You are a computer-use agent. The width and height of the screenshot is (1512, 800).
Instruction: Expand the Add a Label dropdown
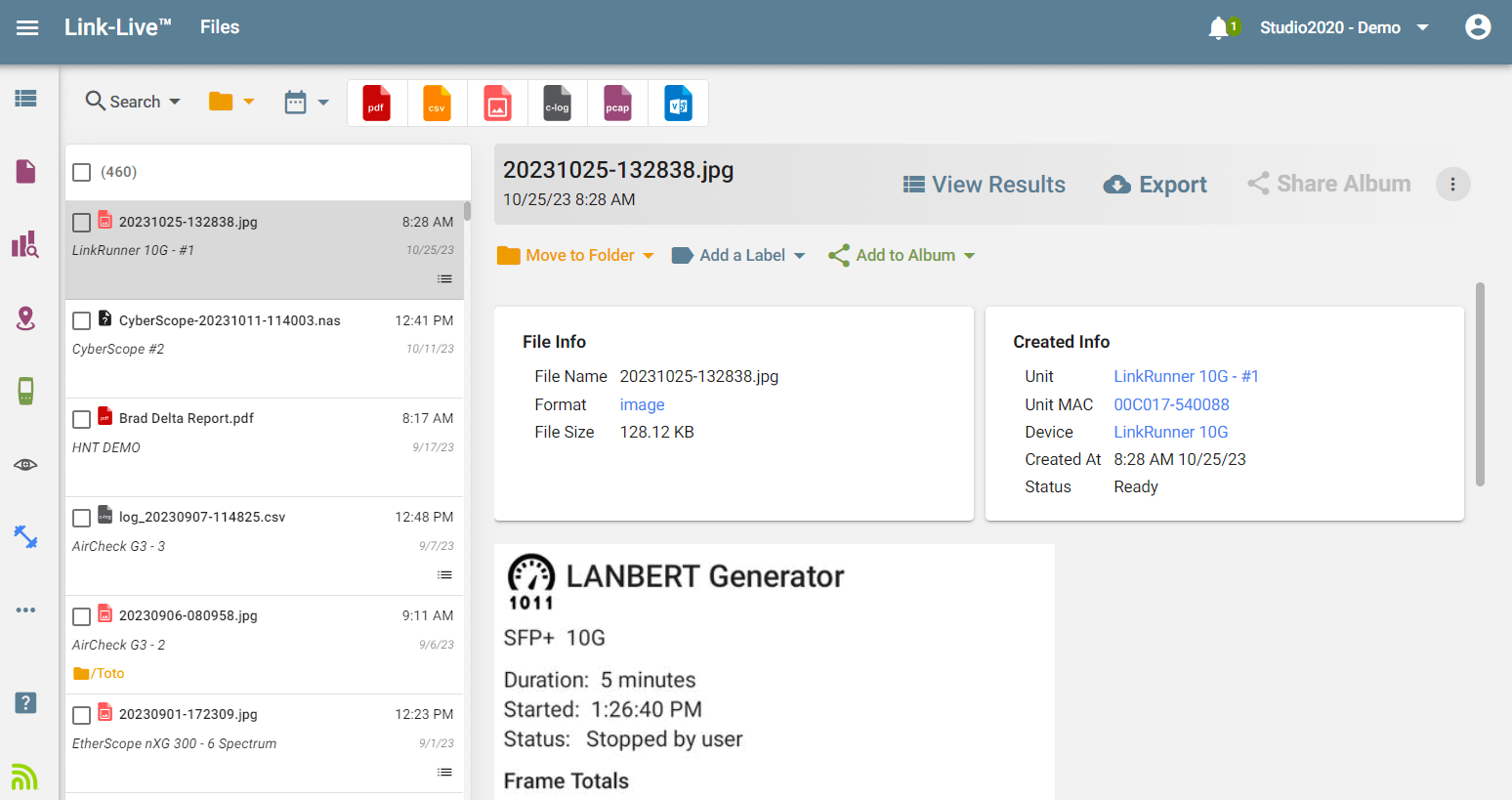pyautogui.click(x=739, y=255)
